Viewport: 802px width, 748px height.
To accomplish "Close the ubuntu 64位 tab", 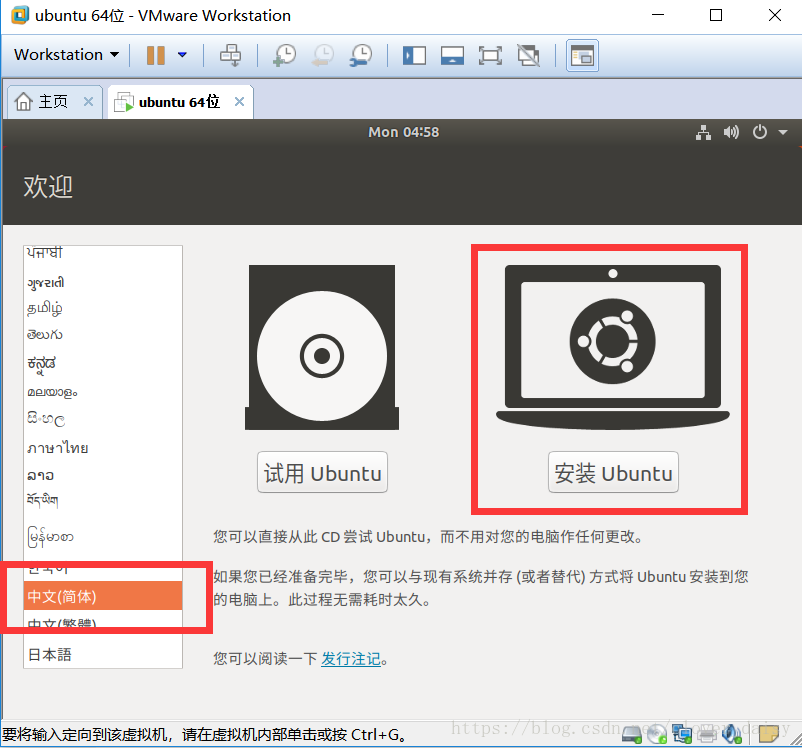I will pos(239,102).
